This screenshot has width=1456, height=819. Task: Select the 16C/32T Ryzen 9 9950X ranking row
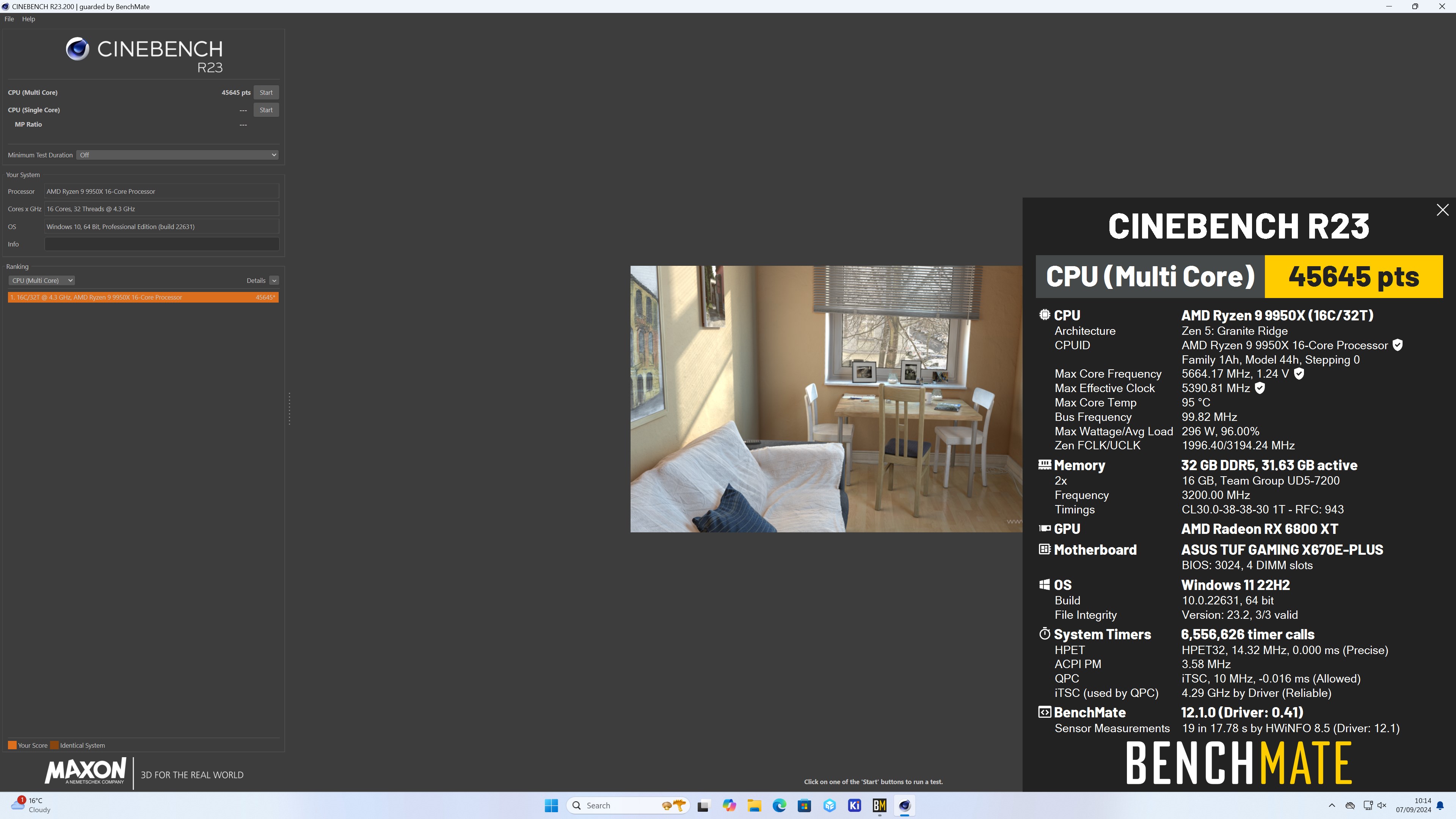(143, 297)
